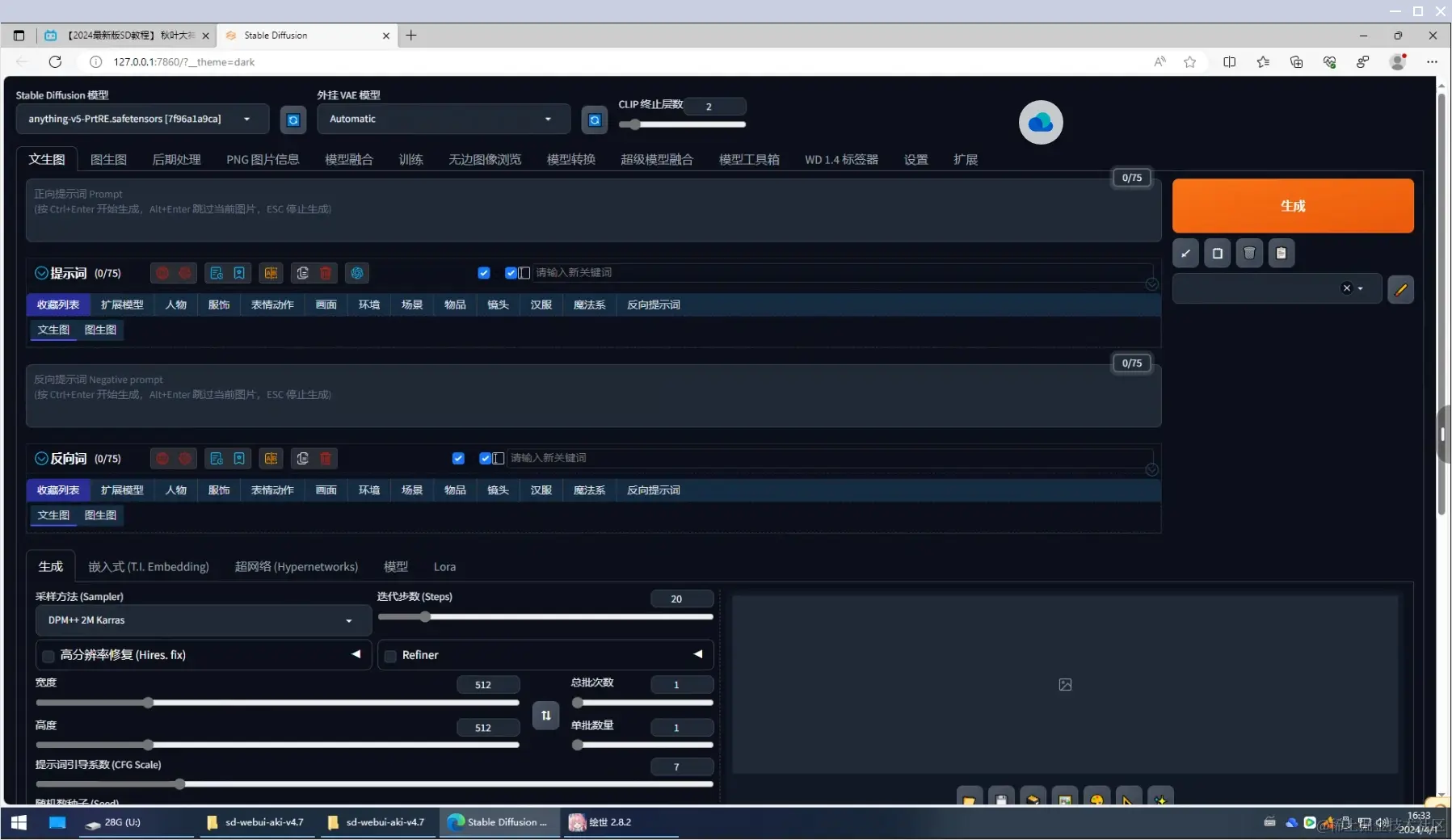Open favorites bookmark in 反向词 toolbar

(239, 459)
